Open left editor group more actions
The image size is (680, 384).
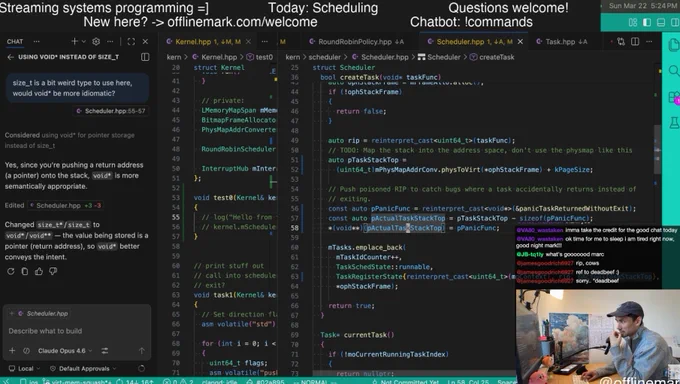(265, 42)
